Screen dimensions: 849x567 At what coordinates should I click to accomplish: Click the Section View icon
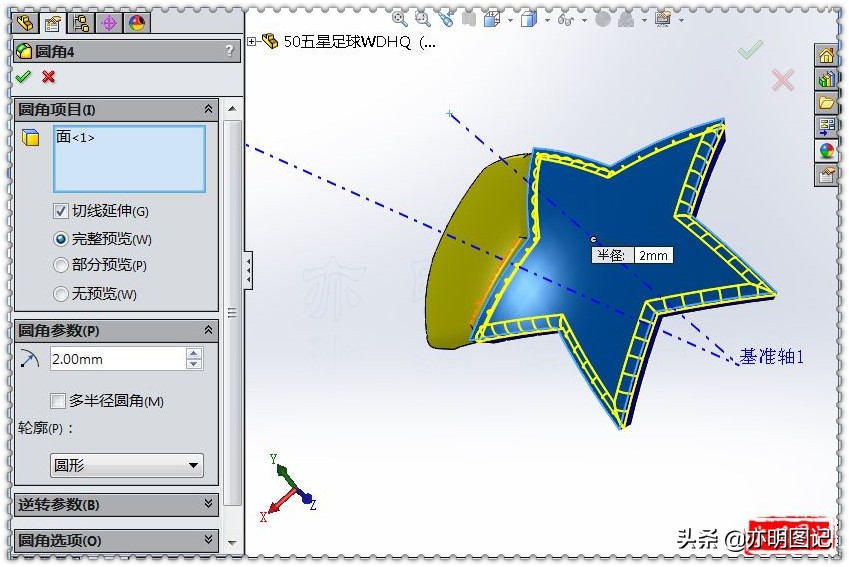tap(469, 19)
